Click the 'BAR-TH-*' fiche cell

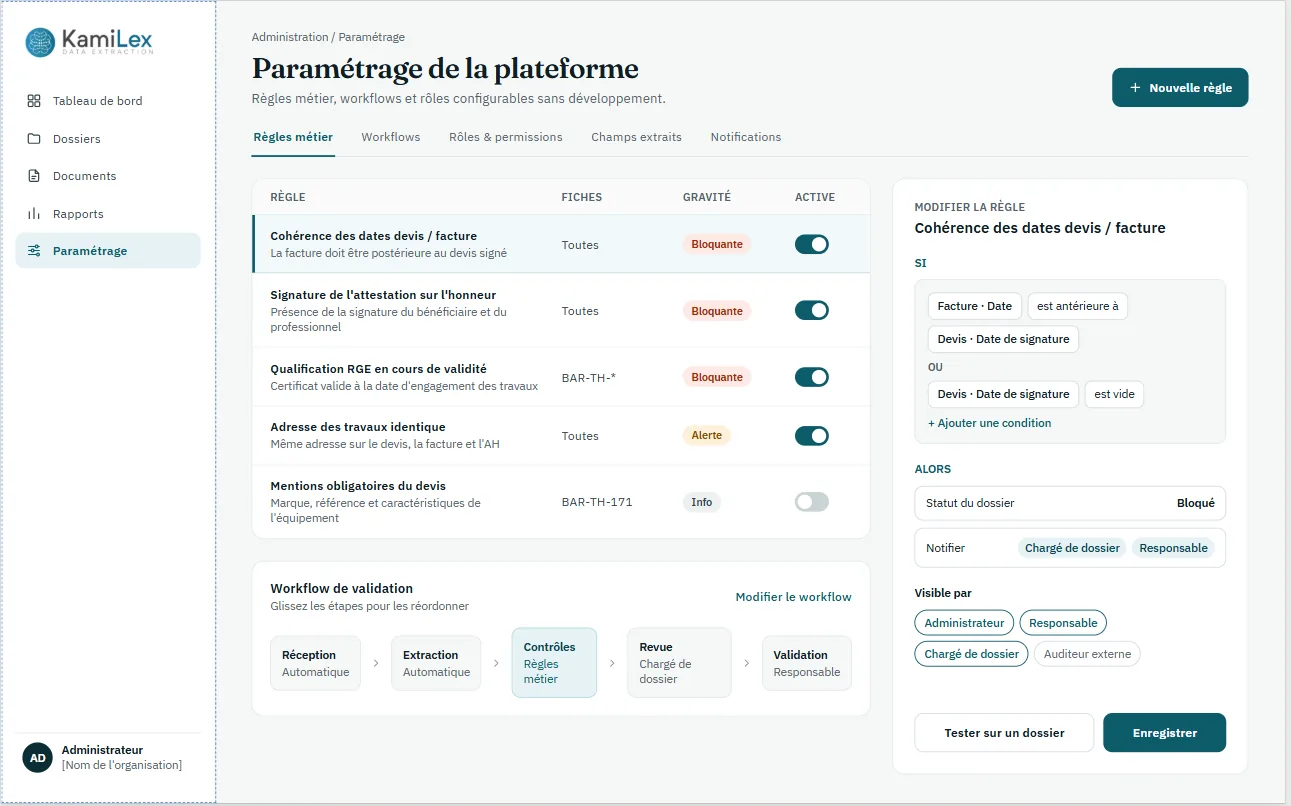click(x=589, y=377)
